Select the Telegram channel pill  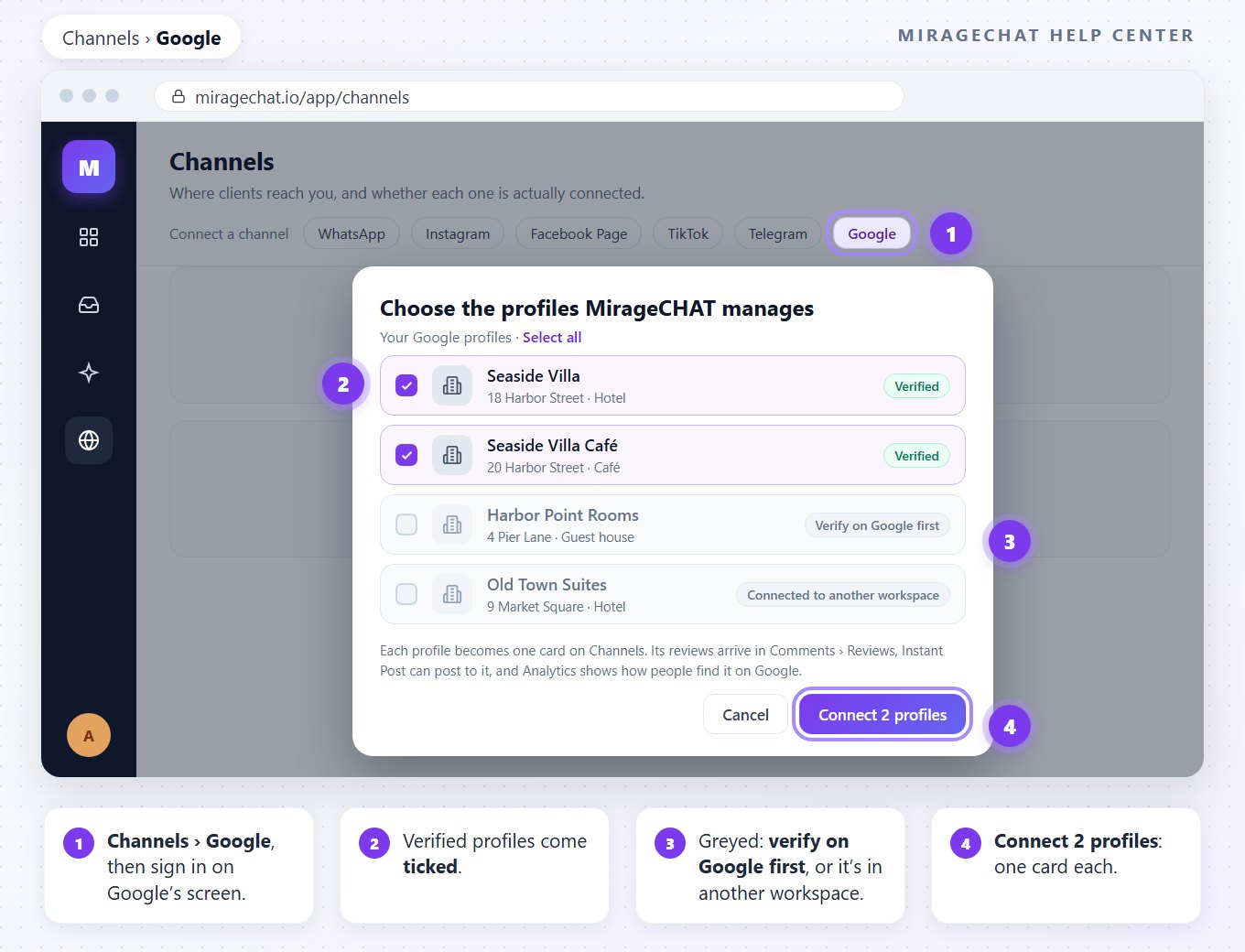(778, 233)
